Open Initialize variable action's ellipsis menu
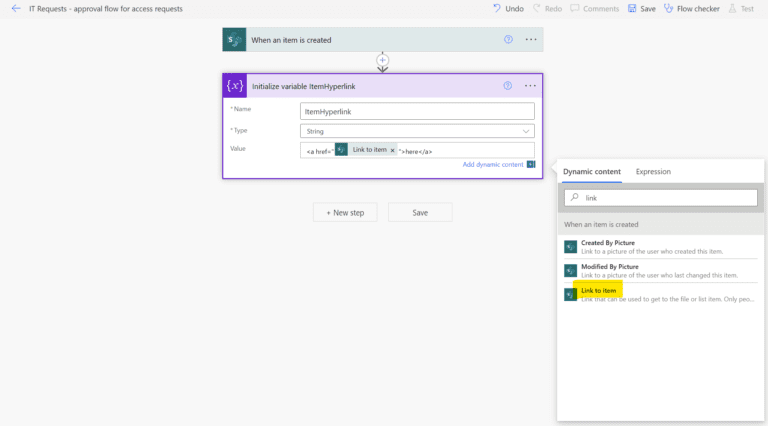The width and height of the screenshot is (768, 426). point(531,86)
